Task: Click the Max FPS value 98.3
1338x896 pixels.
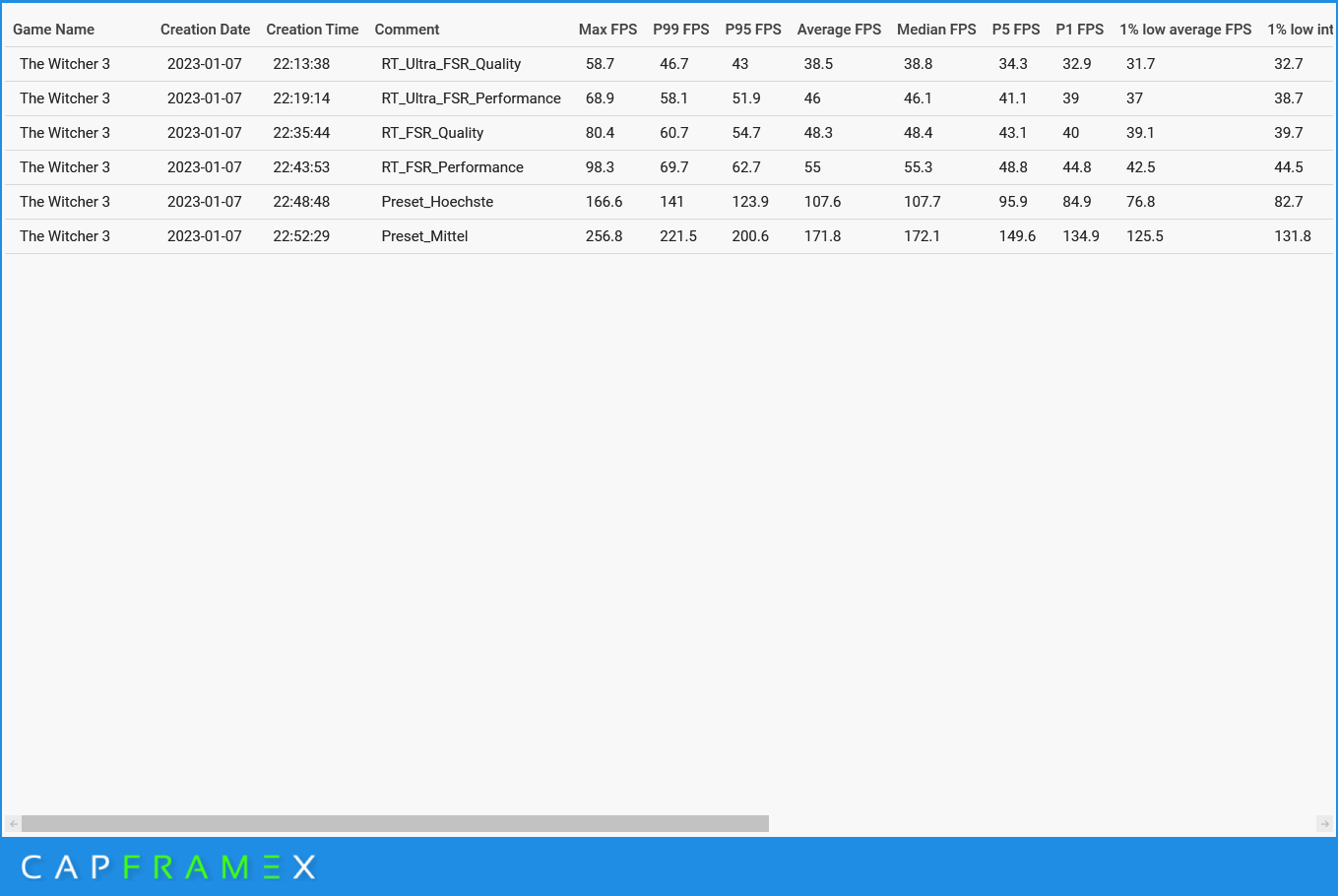Action: coord(600,167)
